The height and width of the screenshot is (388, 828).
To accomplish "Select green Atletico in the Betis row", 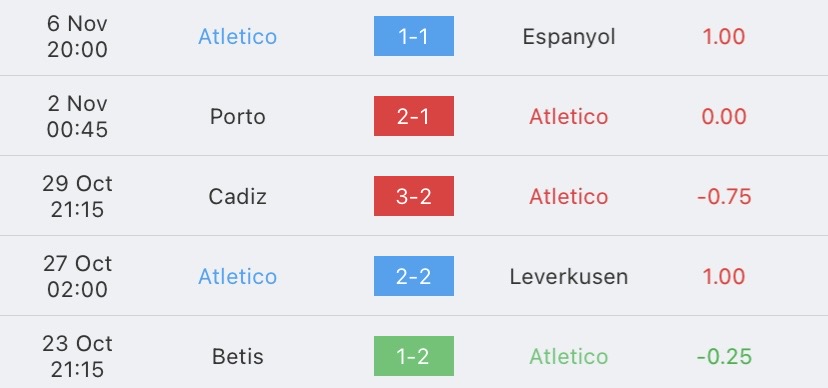I will click(x=569, y=357).
